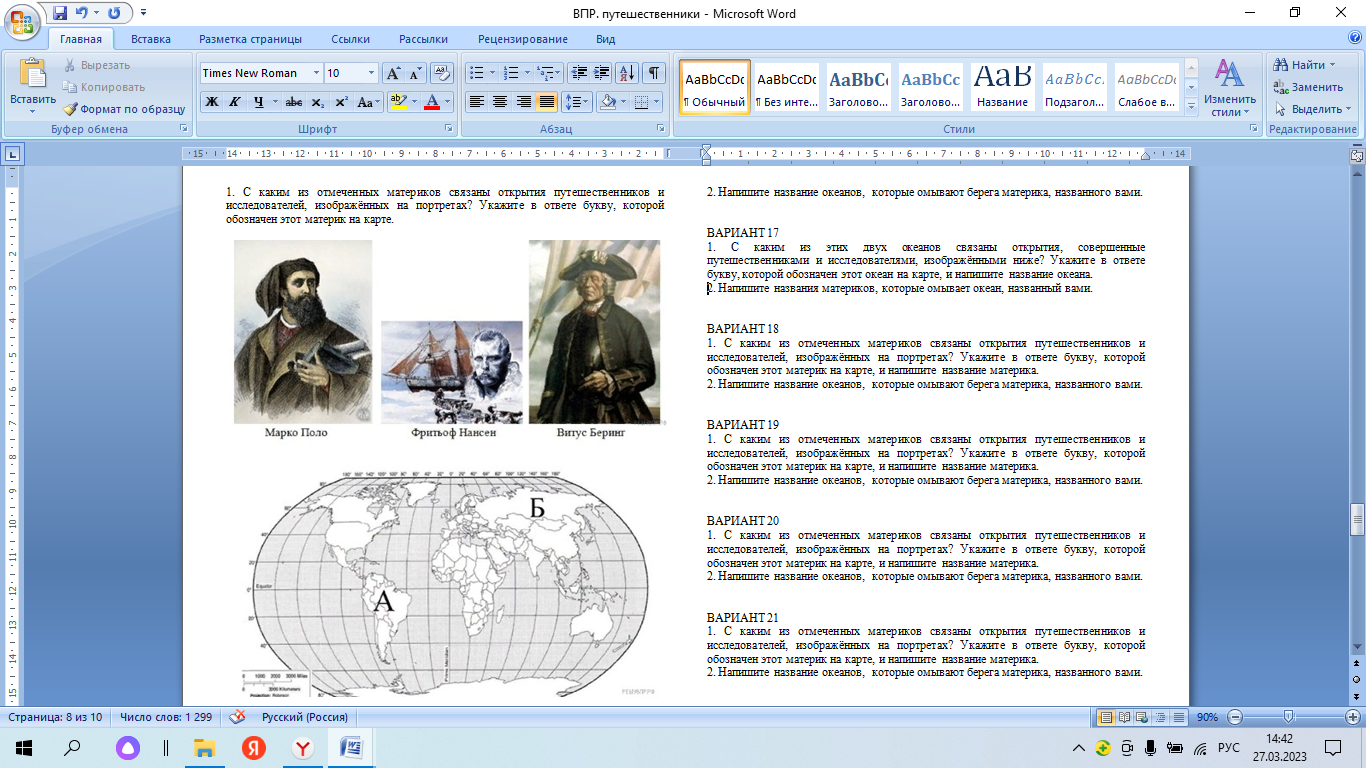The image size is (1366, 768).
Task: Open the font name dropdown
Action: (x=316, y=73)
